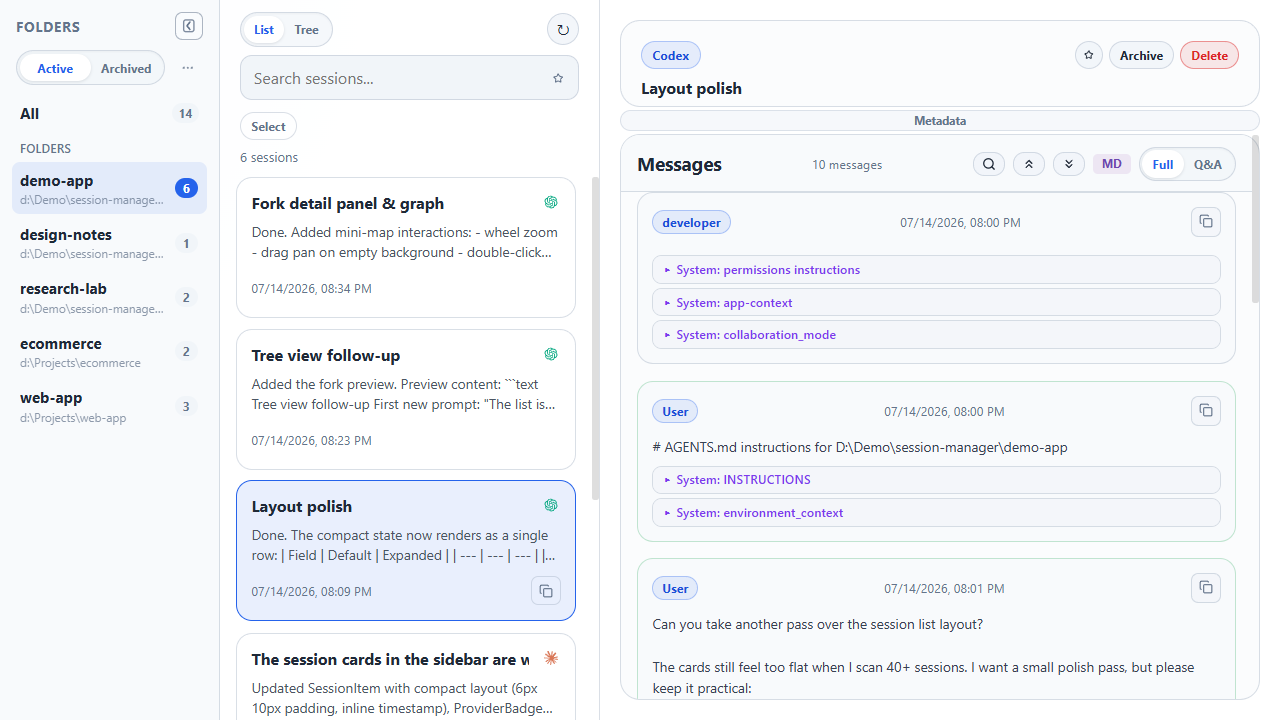This screenshot has width=1280, height=720.
Task: Click the messages panel scrollbar
Action: click(x=1256, y=220)
